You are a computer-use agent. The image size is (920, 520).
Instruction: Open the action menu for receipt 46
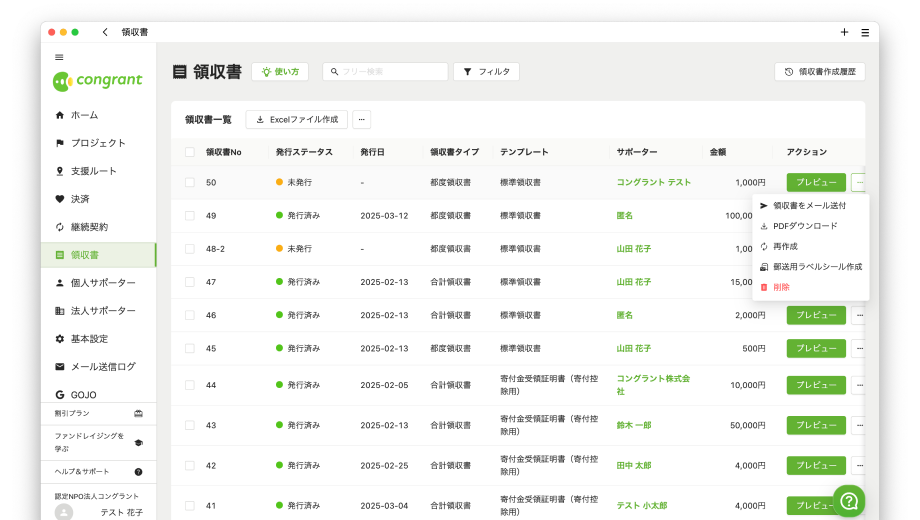859,315
